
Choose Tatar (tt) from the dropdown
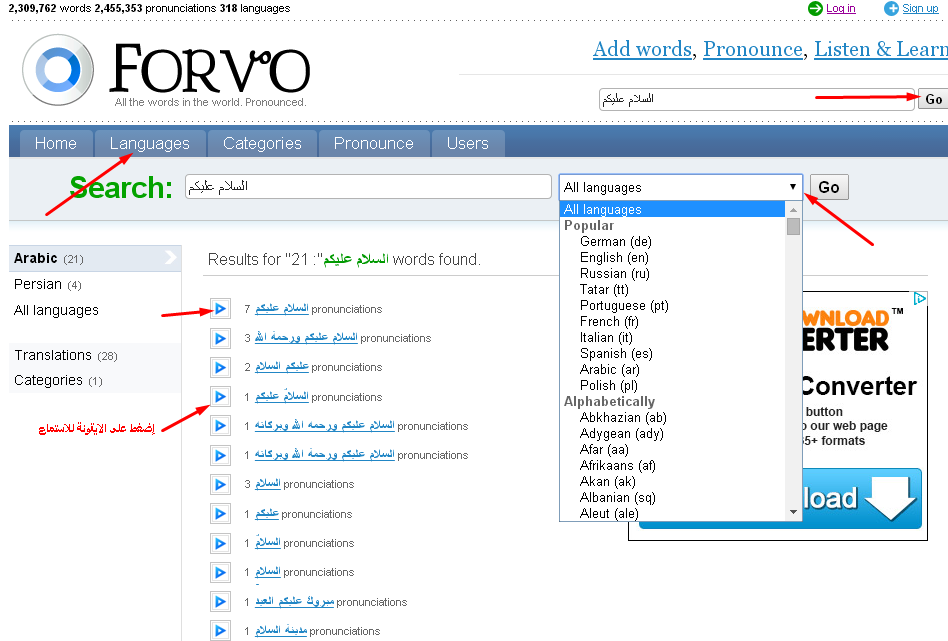tap(604, 290)
